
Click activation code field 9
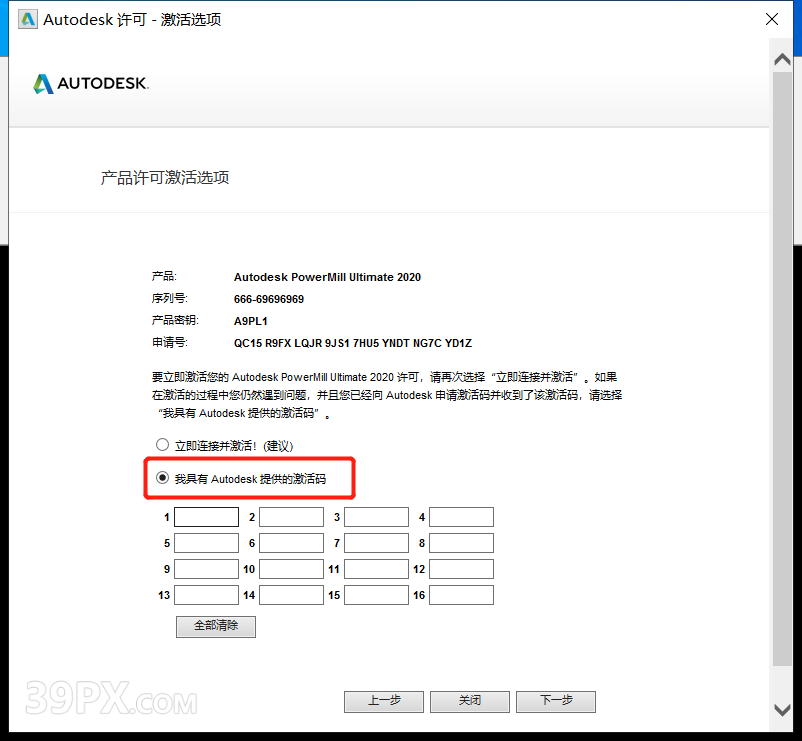(x=207, y=569)
